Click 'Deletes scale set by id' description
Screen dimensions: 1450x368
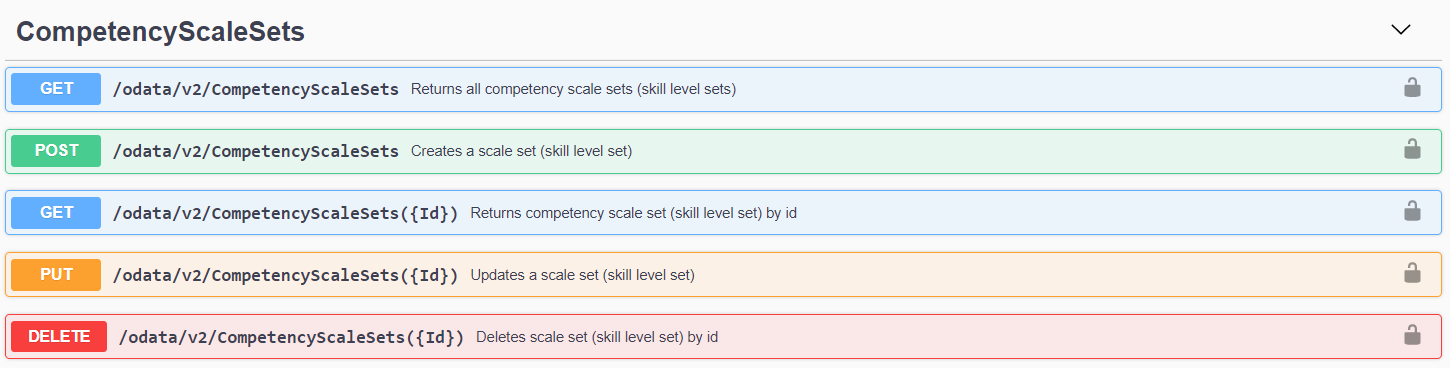pos(597,337)
